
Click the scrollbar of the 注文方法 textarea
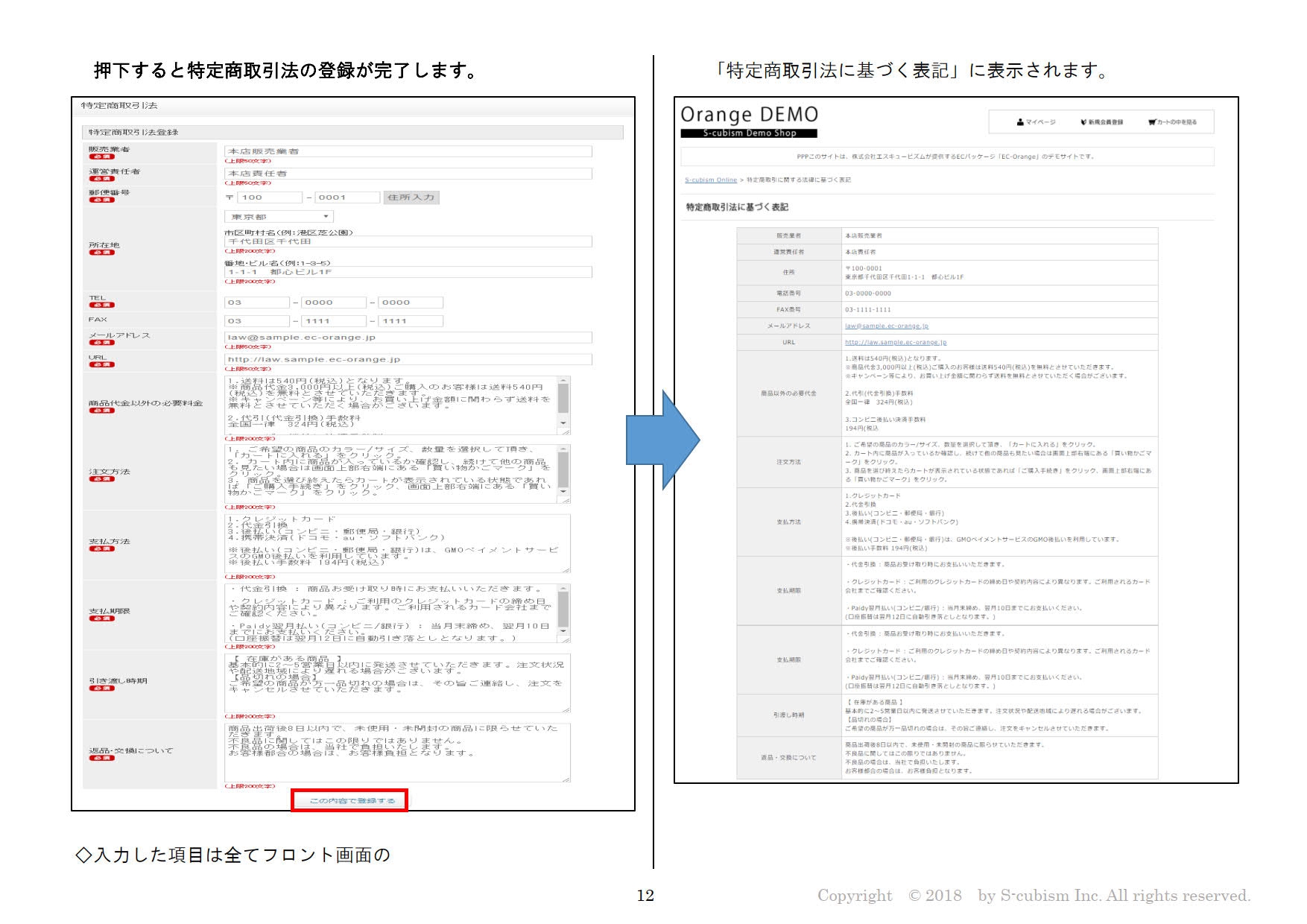coord(563,472)
